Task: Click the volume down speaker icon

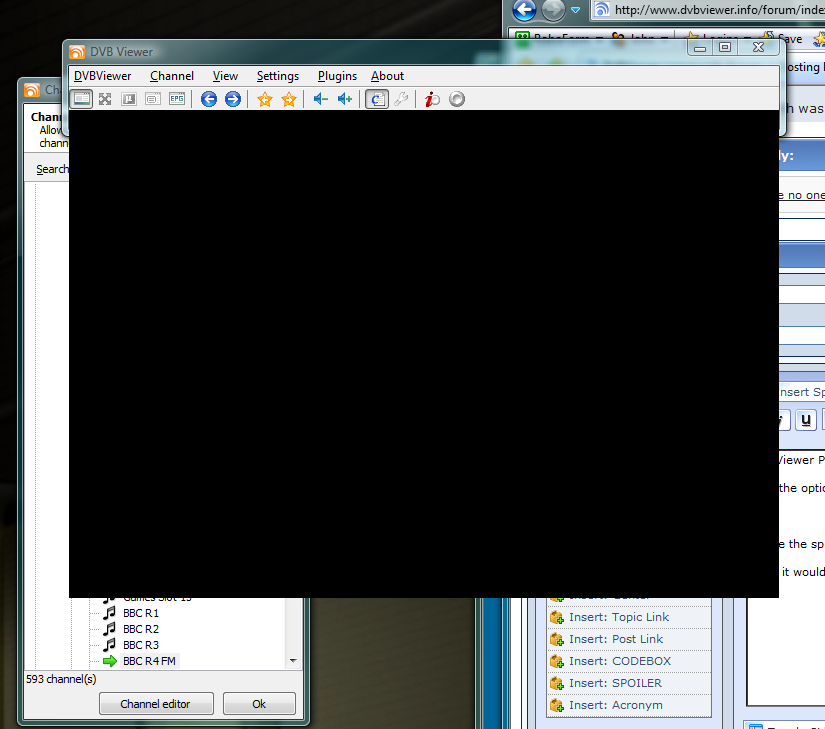Action: tap(320, 99)
